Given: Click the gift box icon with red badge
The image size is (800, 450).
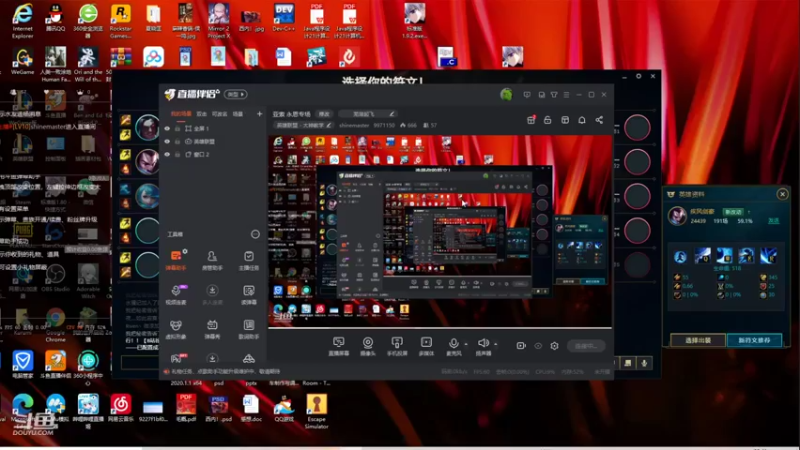Looking at the screenshot, I should (531, 120).
